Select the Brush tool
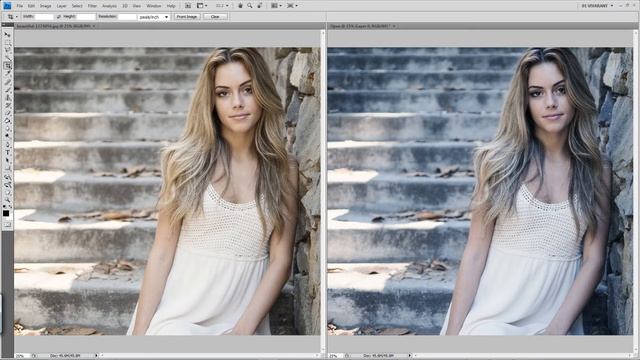 tap(7, 89)
